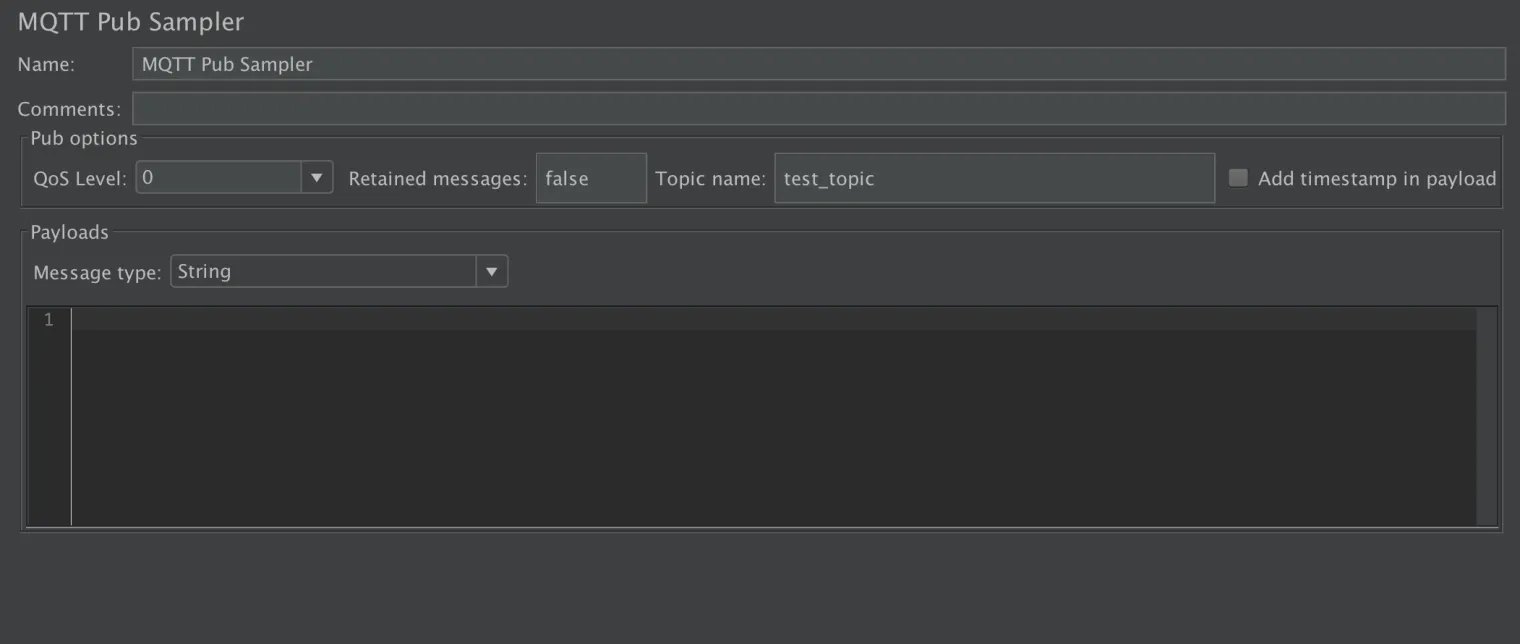The height and width of the screenshot is (644, 1520).
Task: Click line number 1 in editor gutter
Action: [48, 320]
